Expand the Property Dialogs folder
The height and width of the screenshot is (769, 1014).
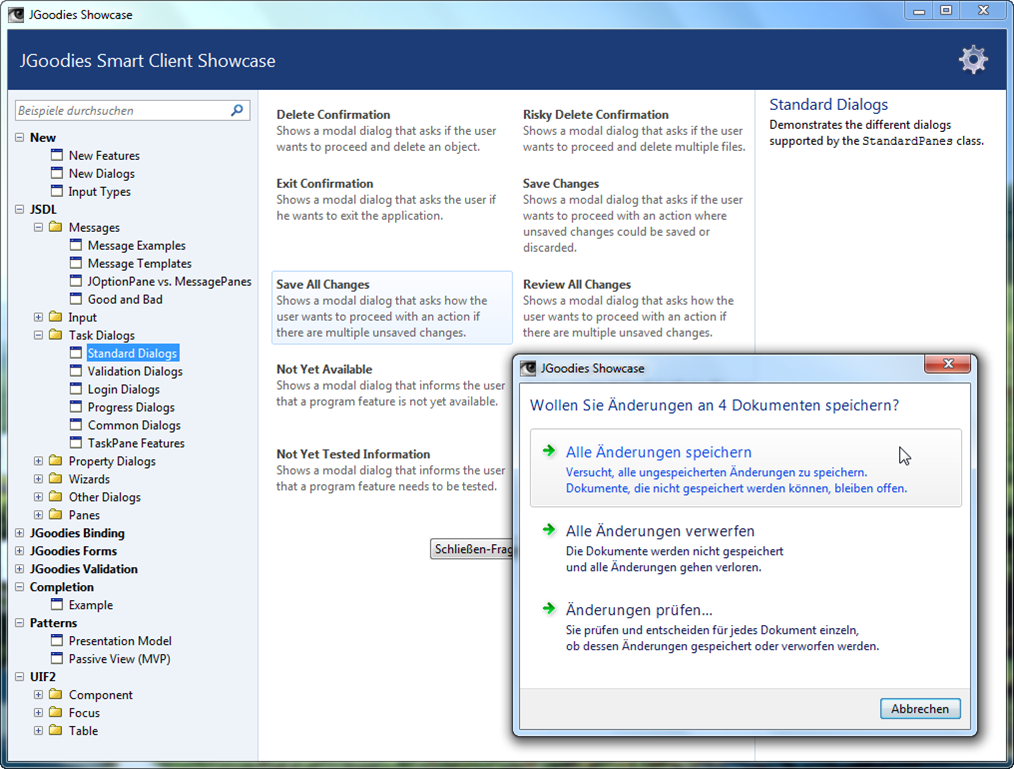pyautogui.click(x=38, y=460)
